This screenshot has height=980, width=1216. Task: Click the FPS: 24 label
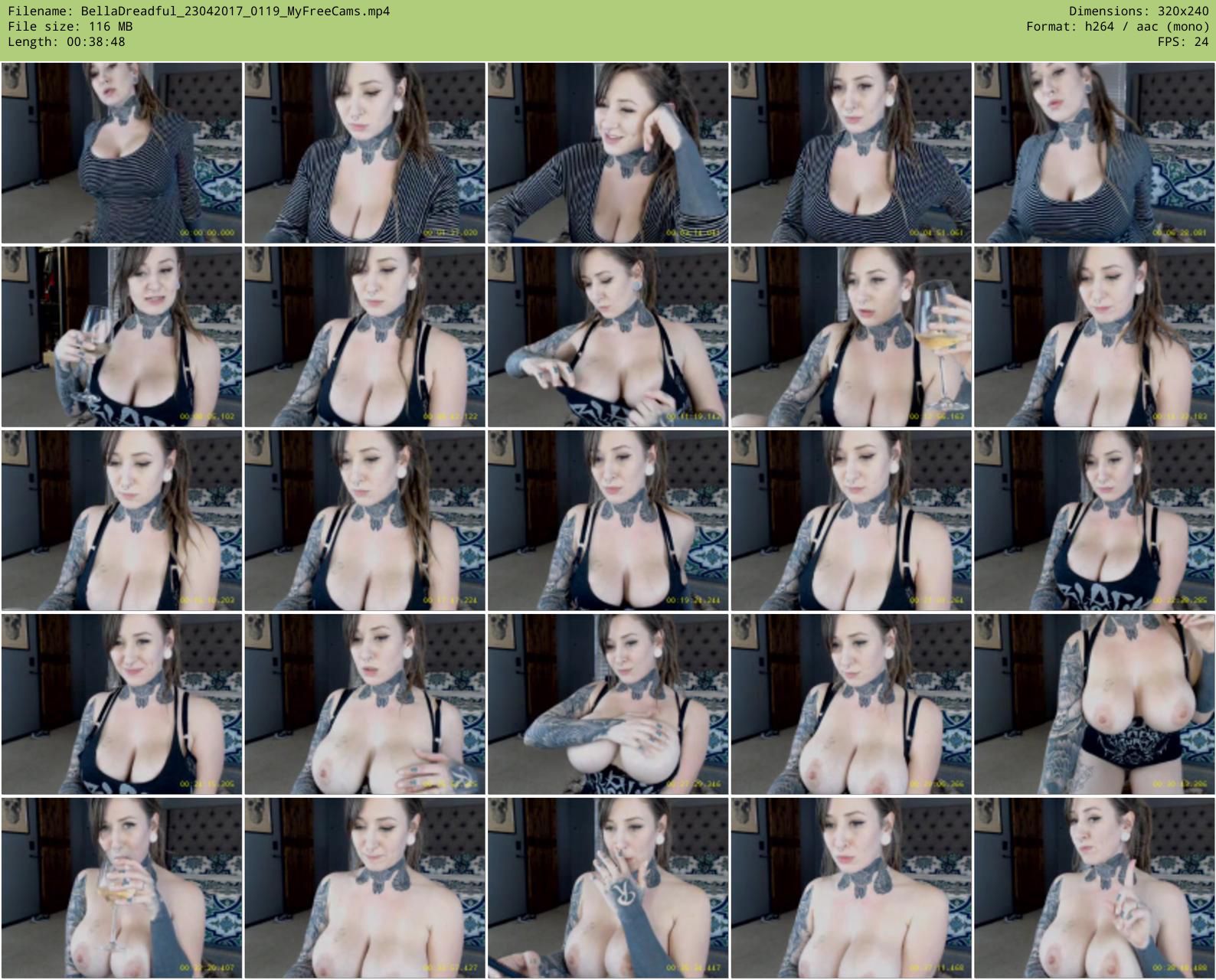tap(1183, 42)
